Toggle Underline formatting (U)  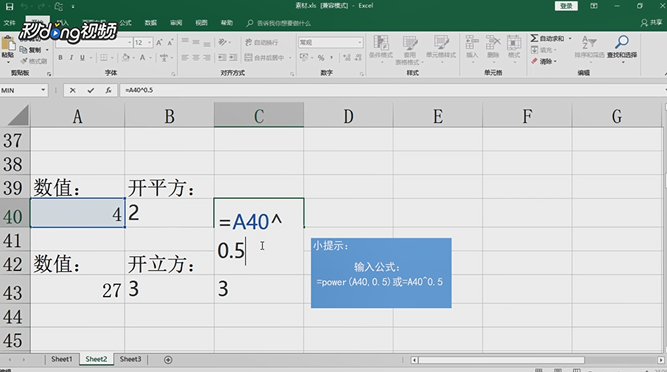click(82, 57)
